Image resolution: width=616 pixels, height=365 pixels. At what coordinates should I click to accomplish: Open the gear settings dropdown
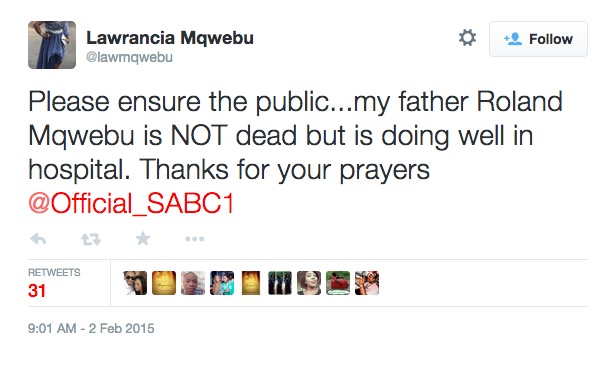click(x=468, y=38)
